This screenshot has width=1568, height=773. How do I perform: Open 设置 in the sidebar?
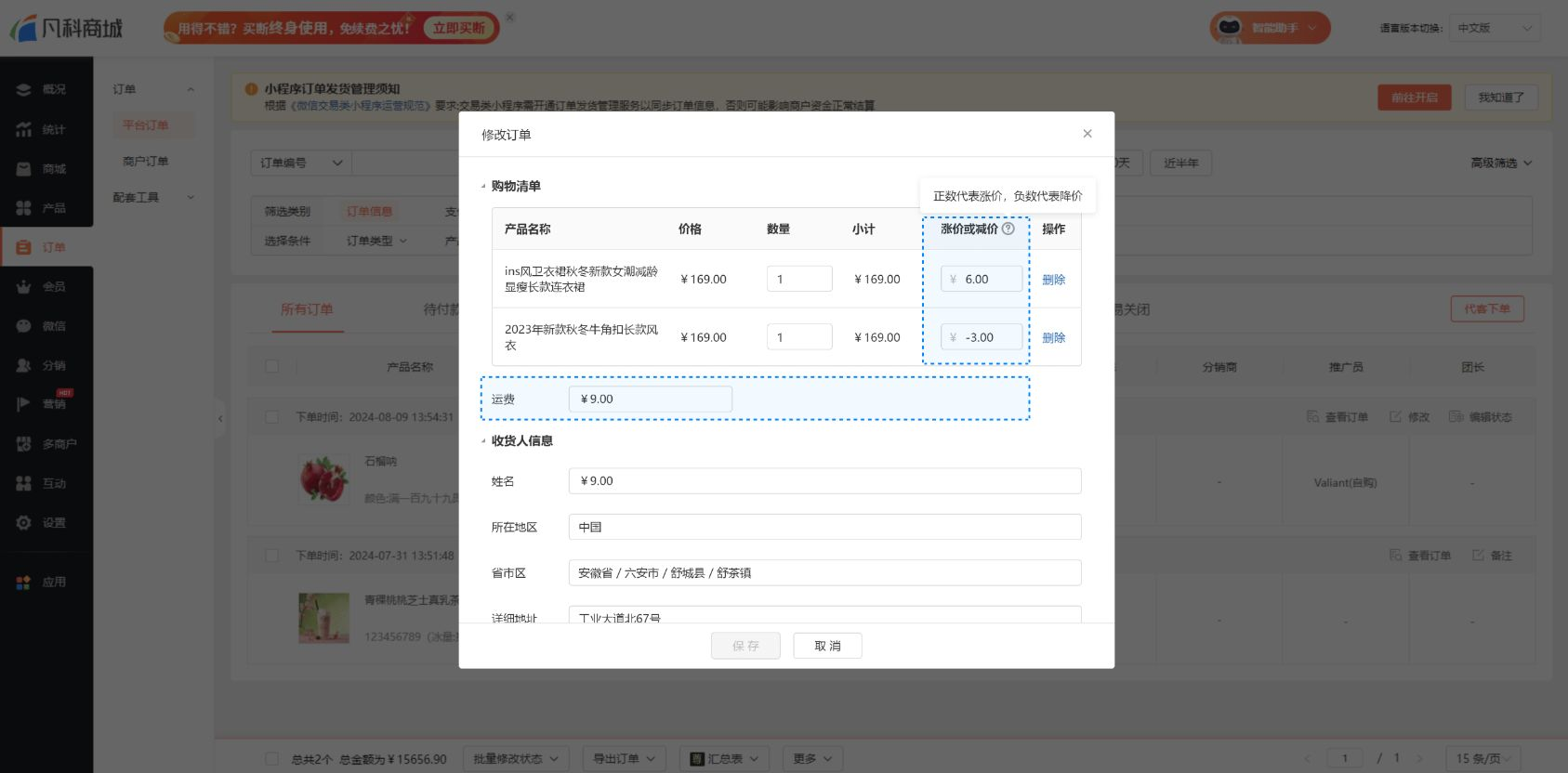pyautogui.click(x=46, y=522)
